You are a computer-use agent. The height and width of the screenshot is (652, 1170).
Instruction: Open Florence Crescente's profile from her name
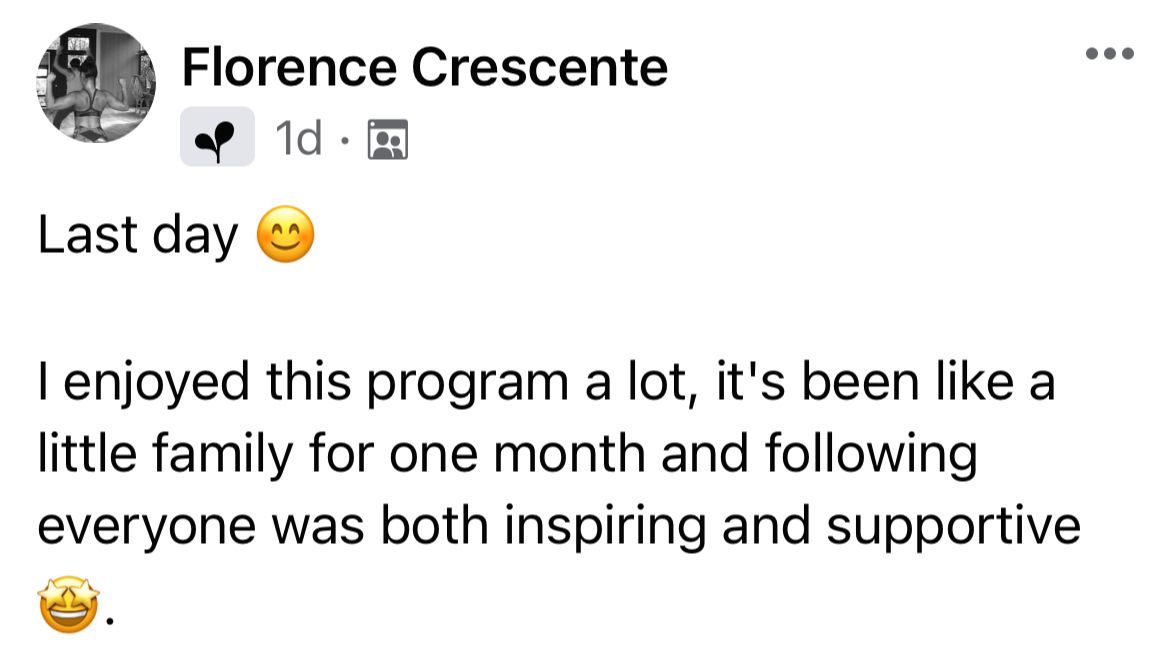[425, 67]
